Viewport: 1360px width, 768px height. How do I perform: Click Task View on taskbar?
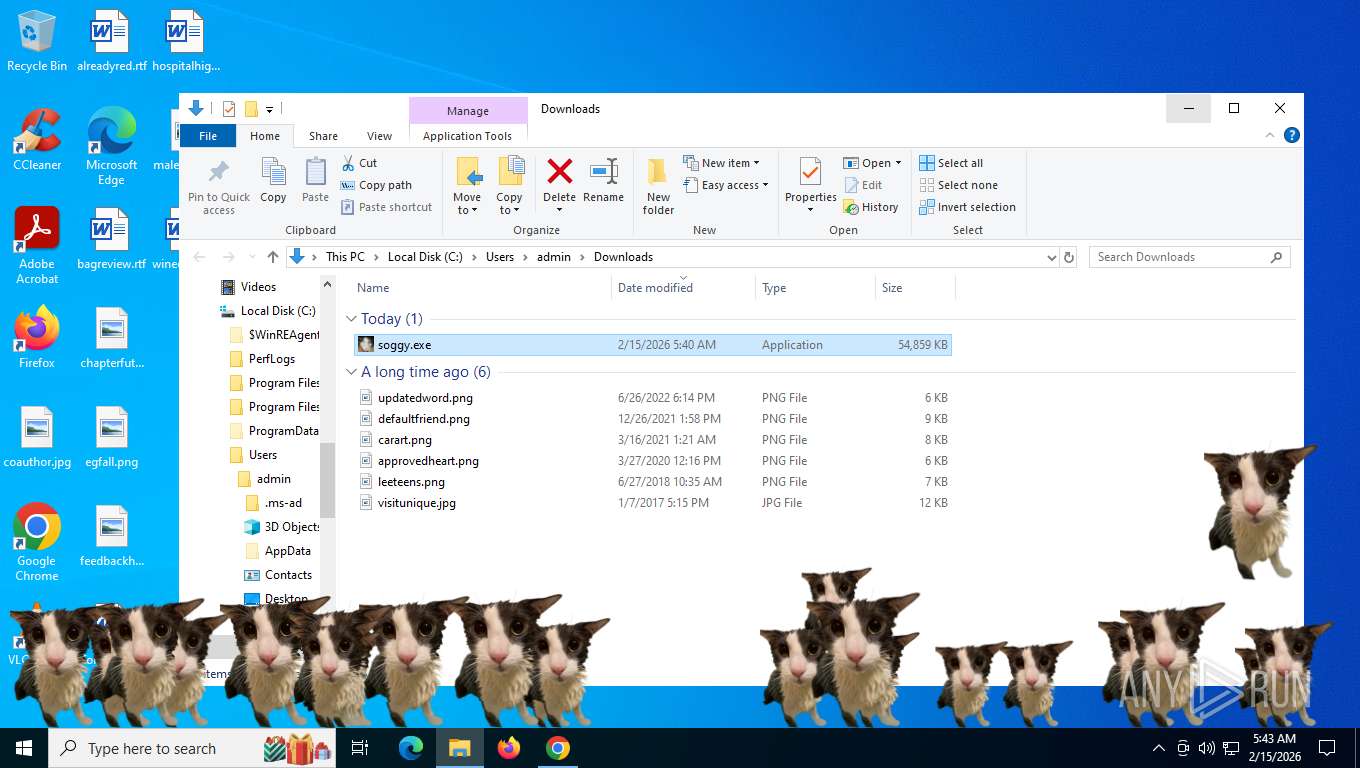tap(360, 748)
